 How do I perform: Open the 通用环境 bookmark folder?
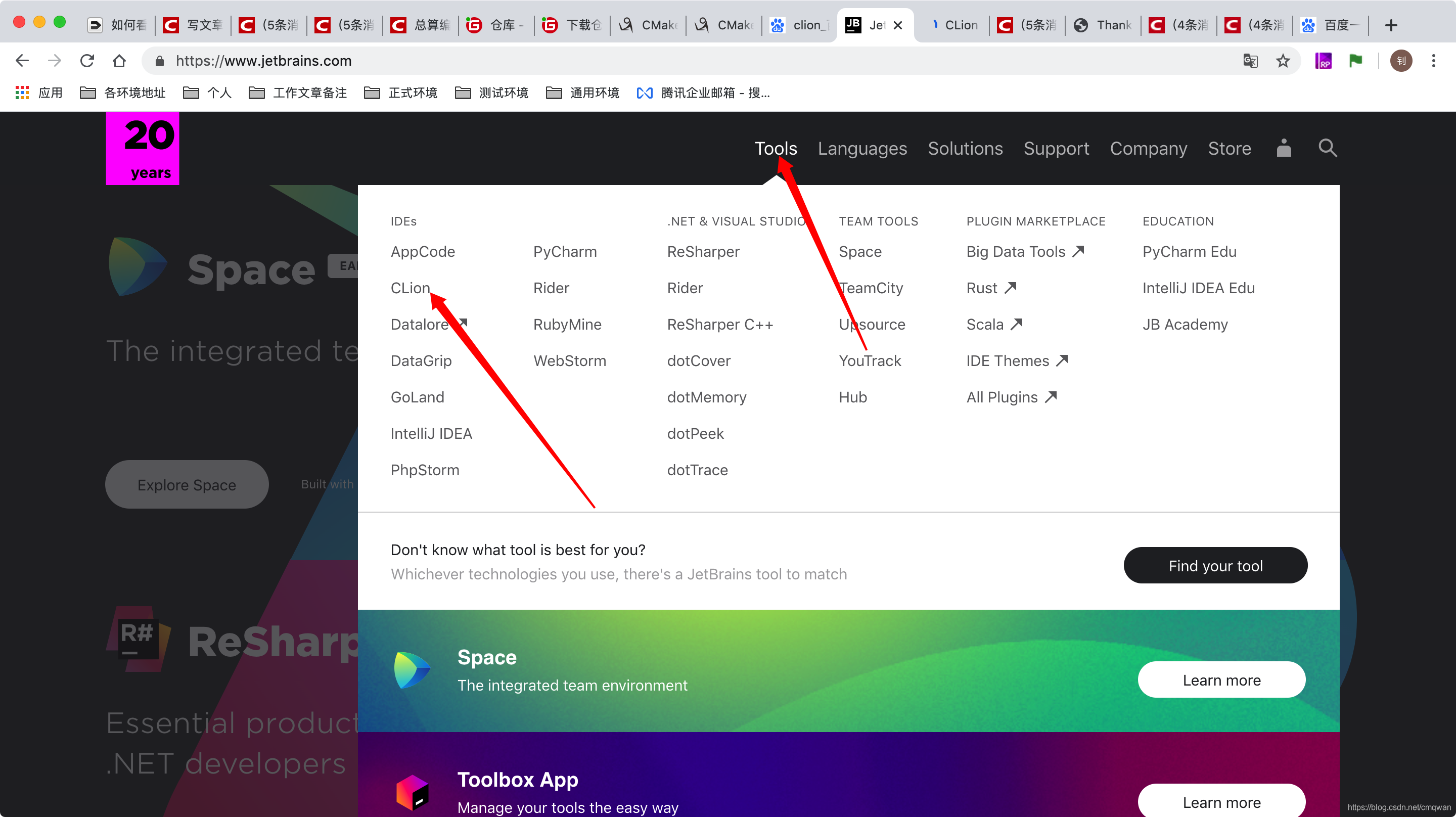[x=583, y=93]
